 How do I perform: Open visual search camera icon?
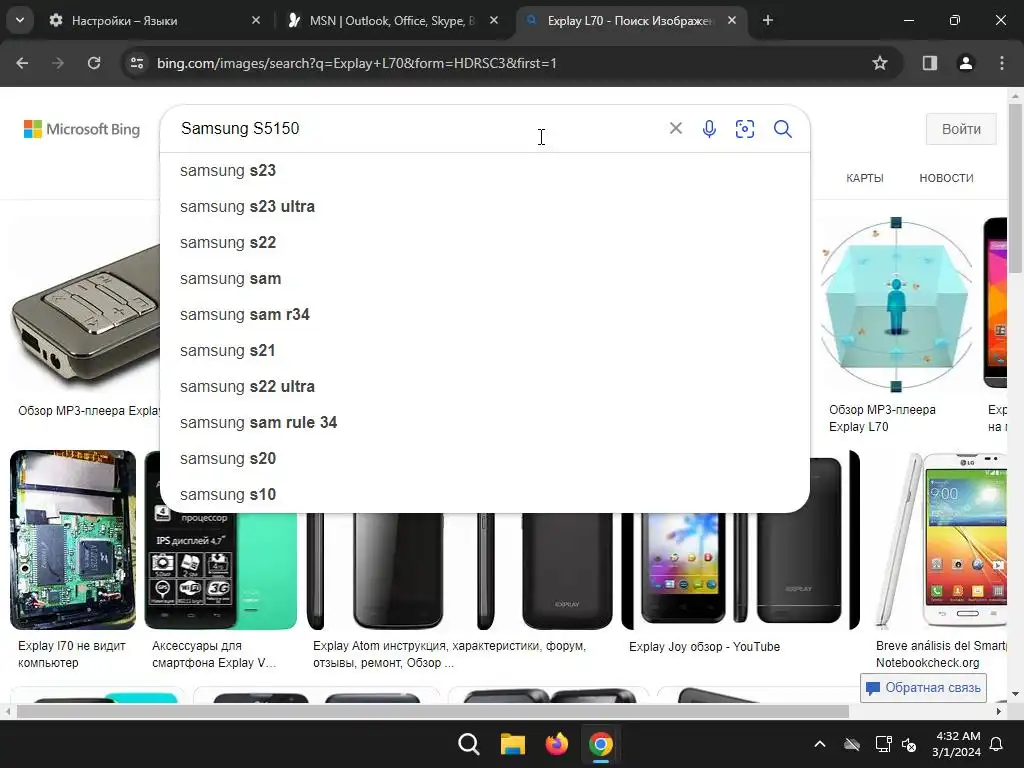744,129
